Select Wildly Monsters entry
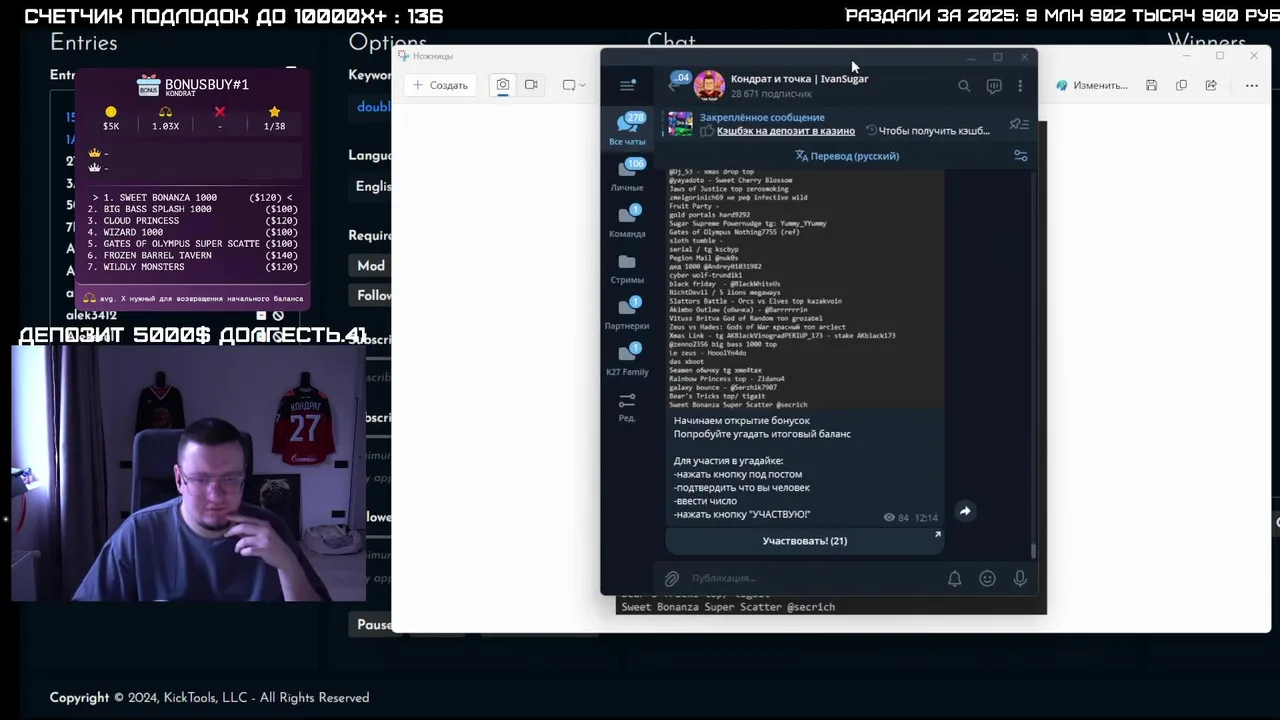The image size is (1280, 720). click(x=195, y=267)
